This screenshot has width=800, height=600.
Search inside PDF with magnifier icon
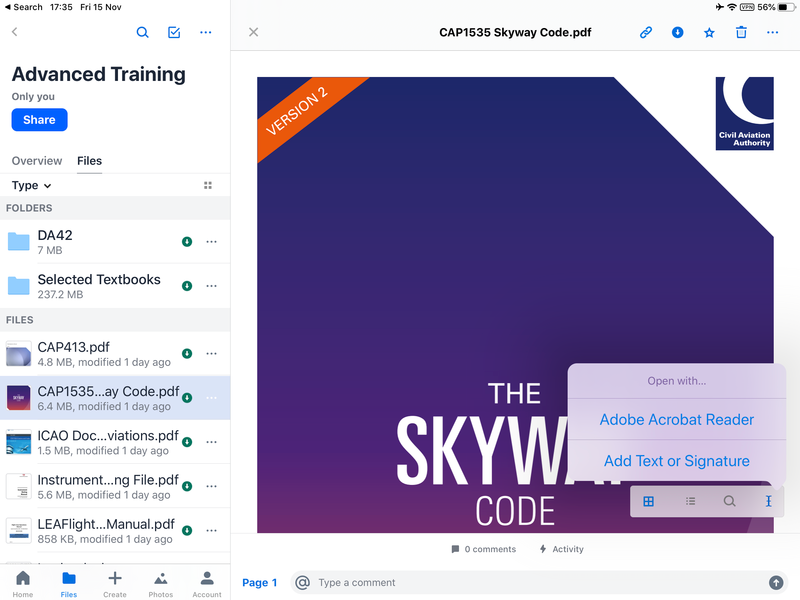730,502
